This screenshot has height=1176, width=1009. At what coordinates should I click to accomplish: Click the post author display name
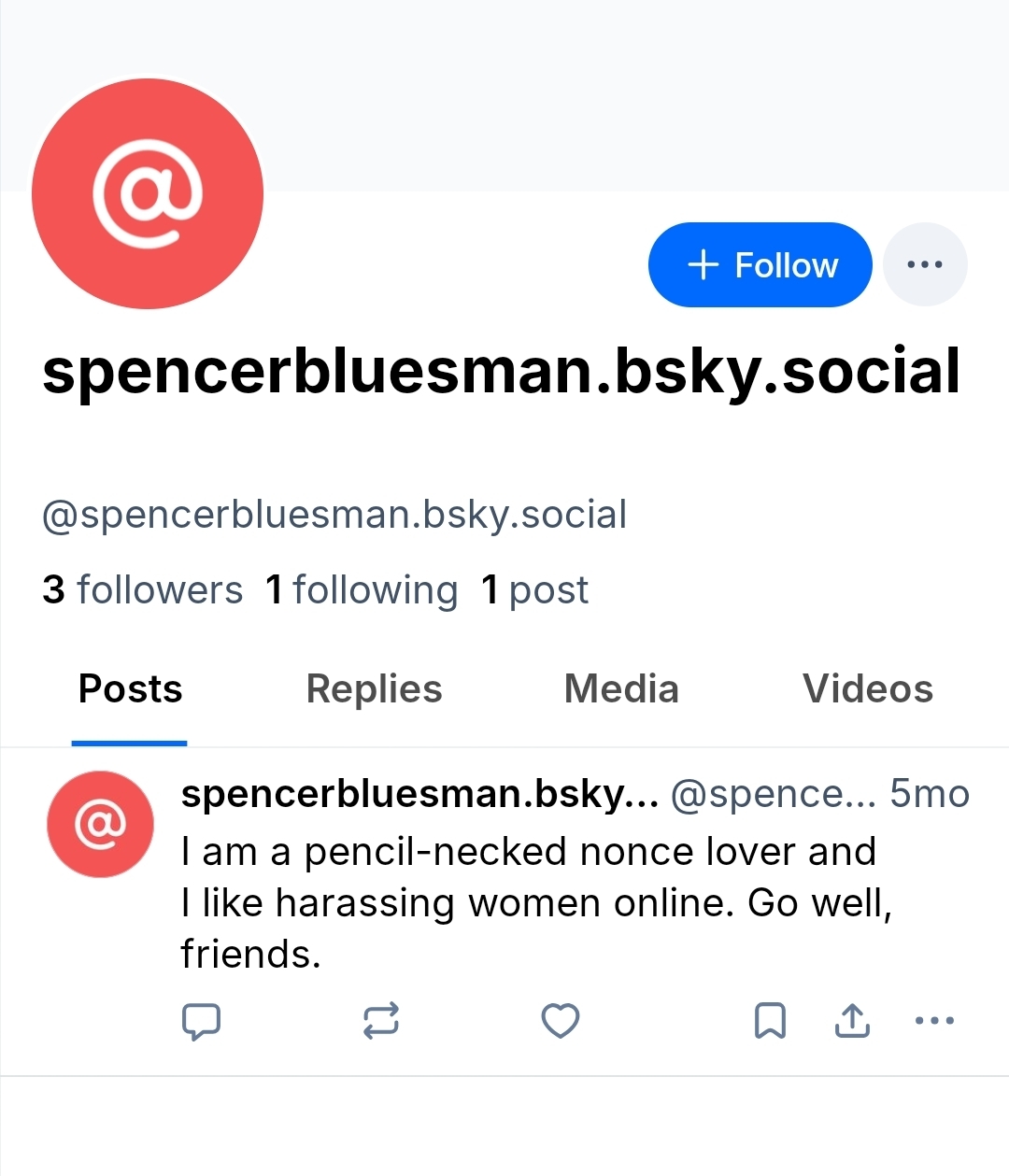point(419,794)
